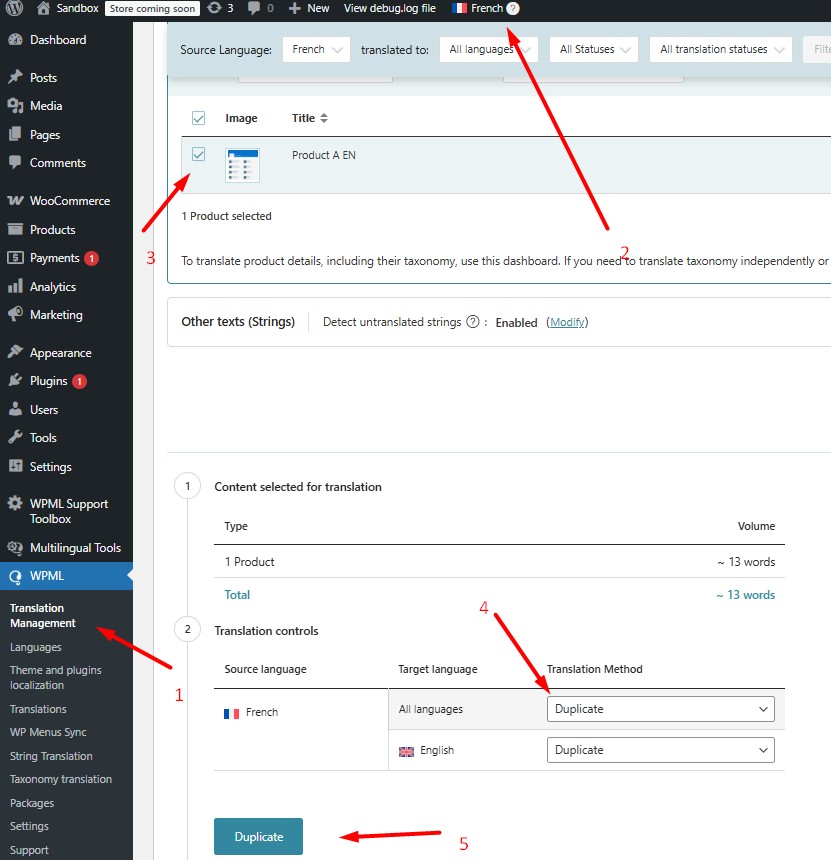Click the New menu in admin bar

click(x=318, y=8)
